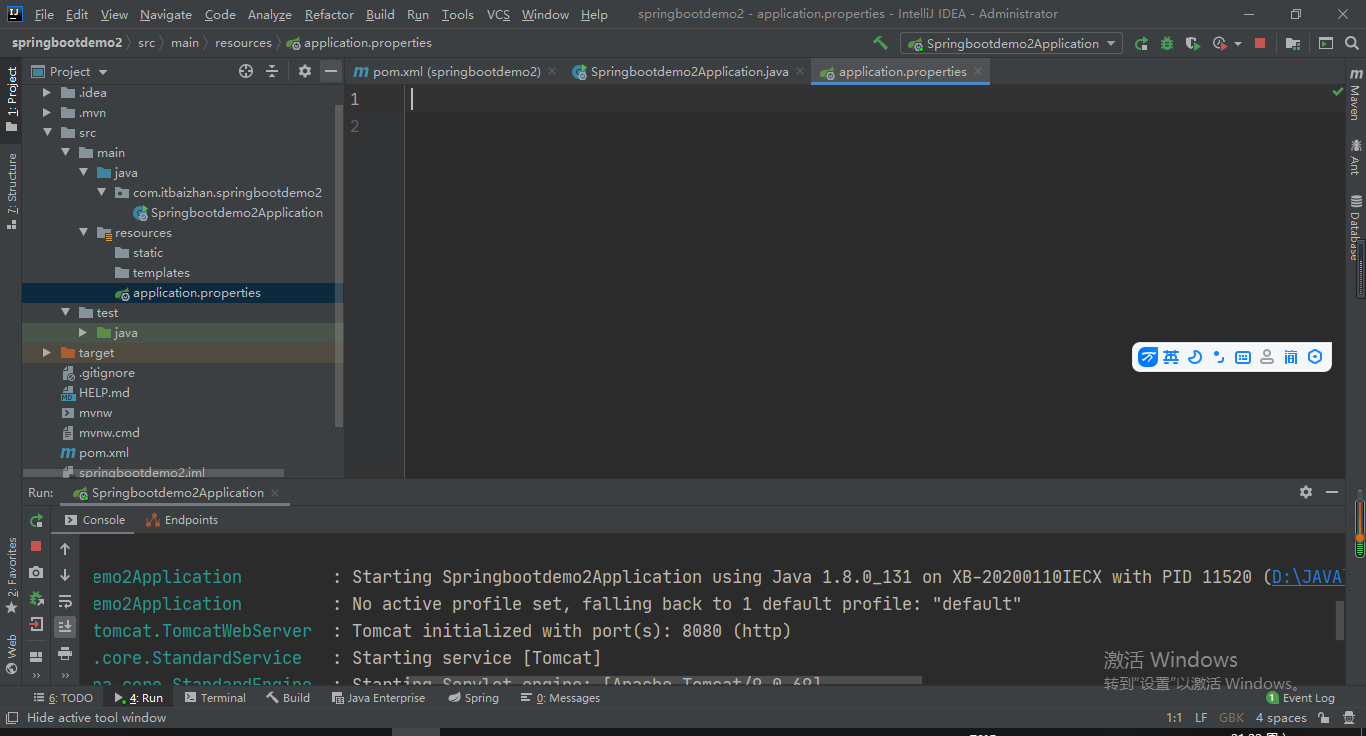Dump threads with camera icon

(36, 572)
